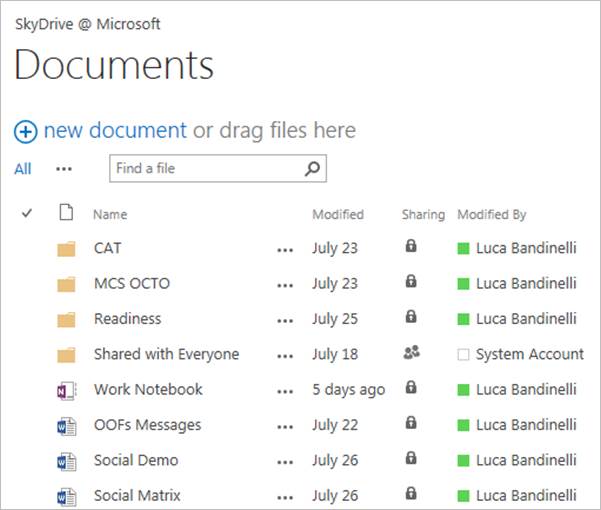Open the CAT folder name link
Image resolution: width=601 pixels, height=510 pixels.
click(x=108, y=248)
